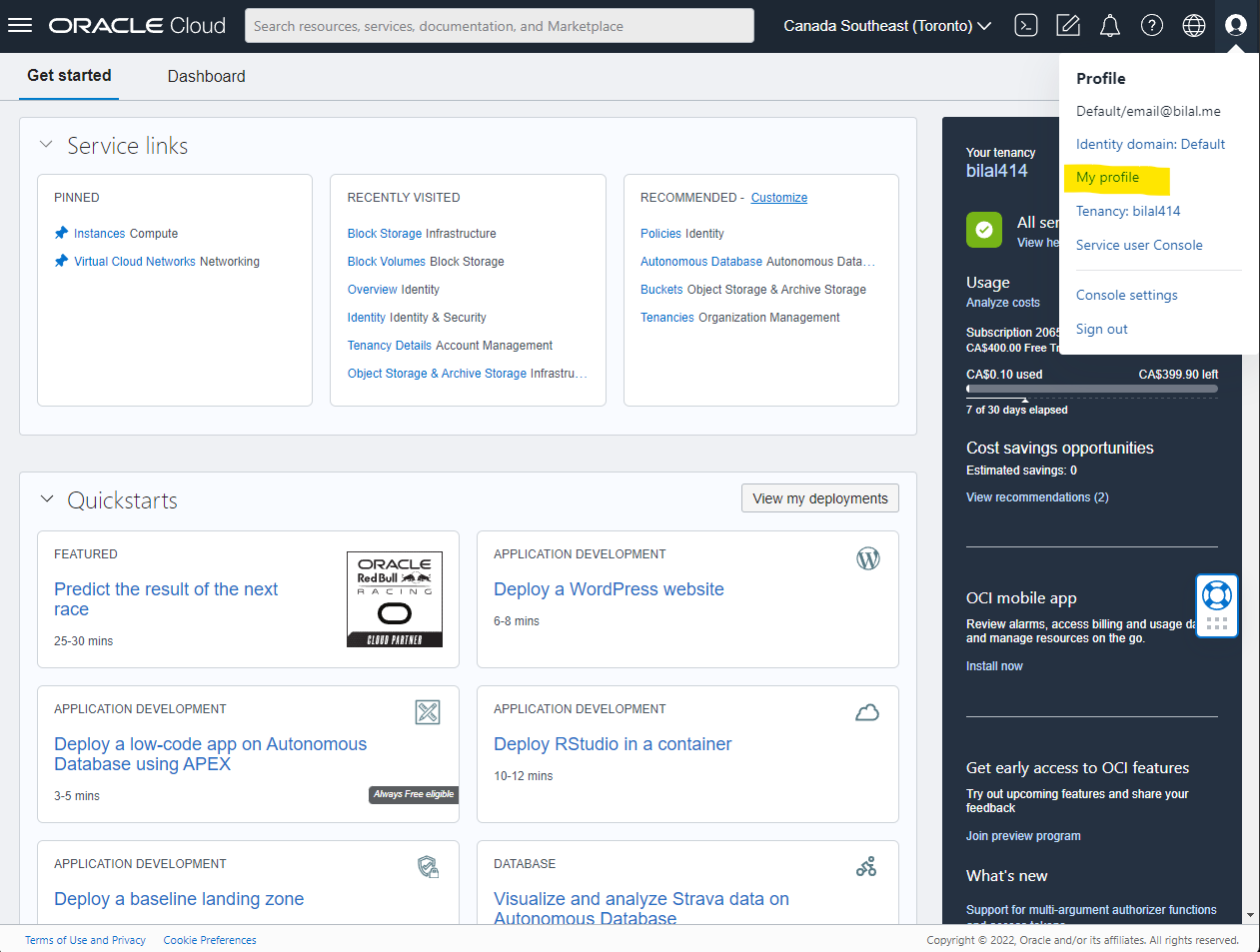Open the support lifebuoy help widget
Image resolution: width=1260 pixels, height=952 pixels.
[x=1217, y=595]
